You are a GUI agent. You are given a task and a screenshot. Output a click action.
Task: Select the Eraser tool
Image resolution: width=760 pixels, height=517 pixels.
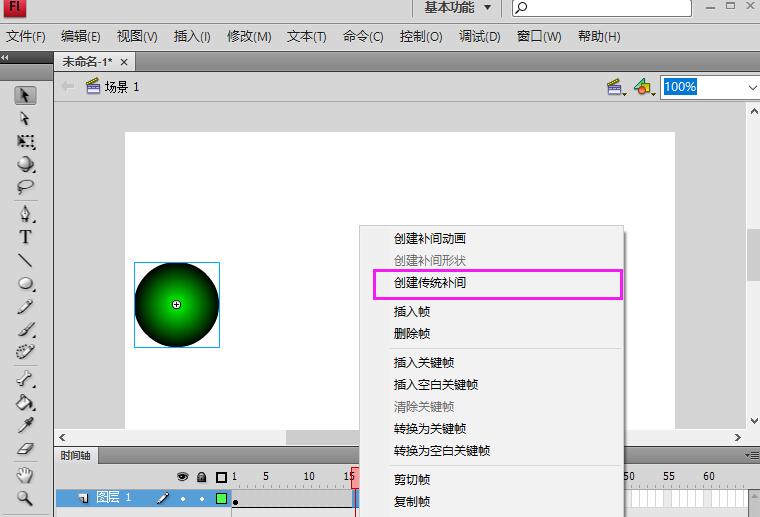(25, 449)
